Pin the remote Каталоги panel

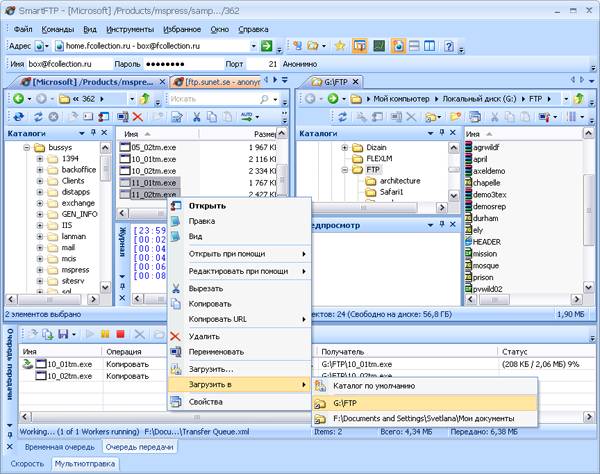pyautogui.click(x=93, y=133)
